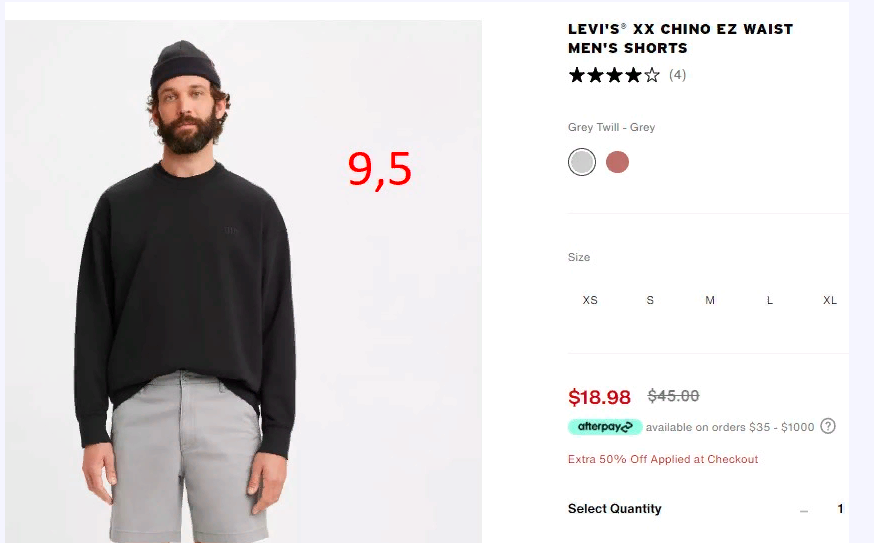Click the original price $45.00
Image resolution: width=874 pixels, height=543 pixels.
(x=673, y=396)
